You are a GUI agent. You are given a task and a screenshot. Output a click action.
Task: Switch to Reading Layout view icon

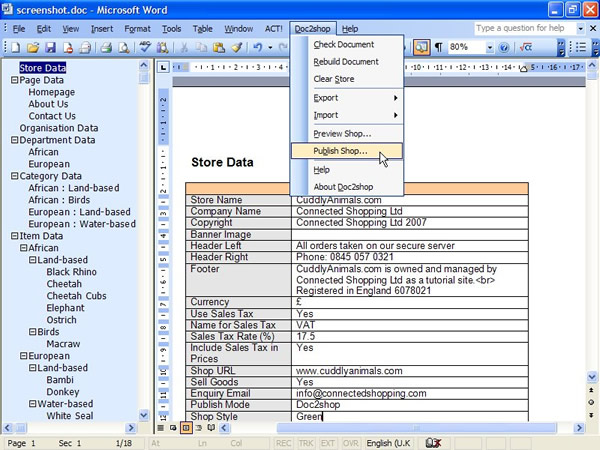click(211, 428)
